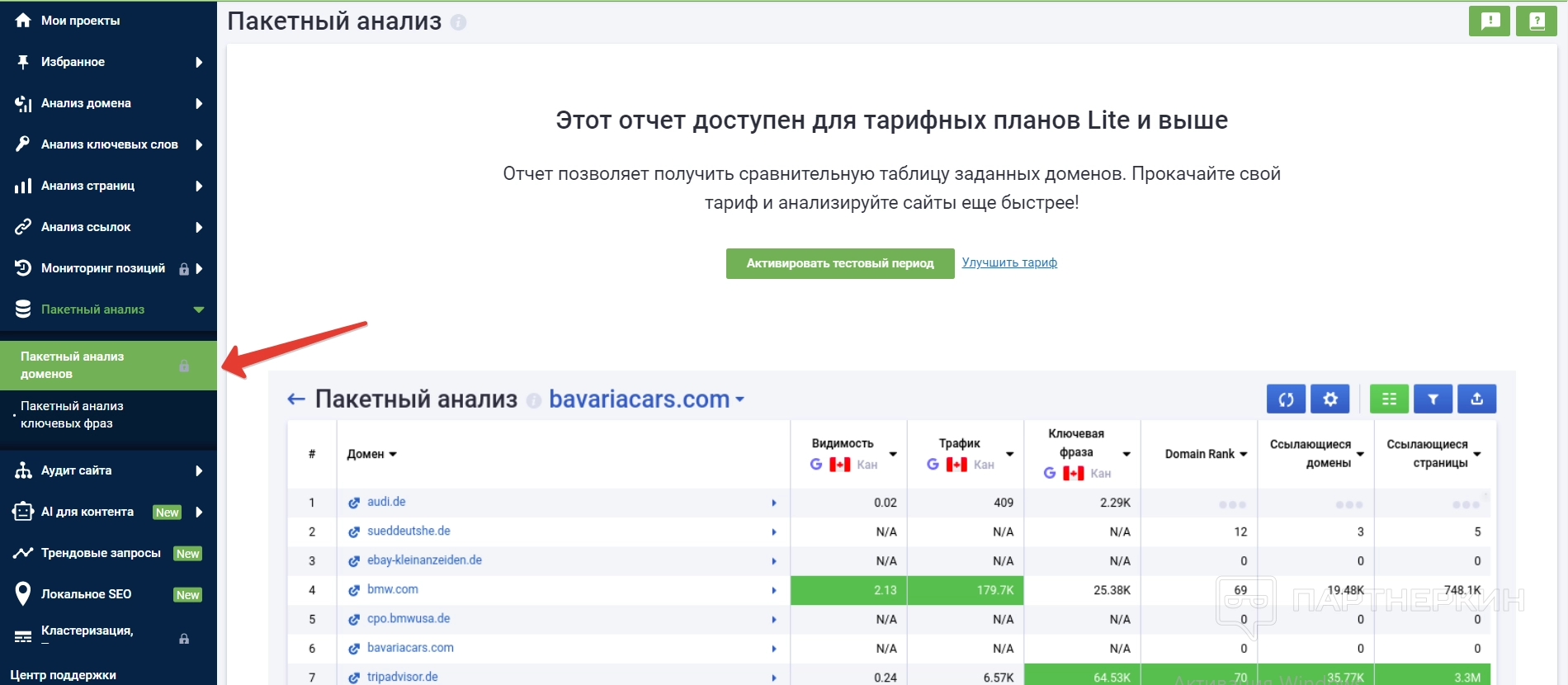Expand the ebay-kleinanzeiden.de row arrow
Viewport: 1568px width, 685px height.
774,561
